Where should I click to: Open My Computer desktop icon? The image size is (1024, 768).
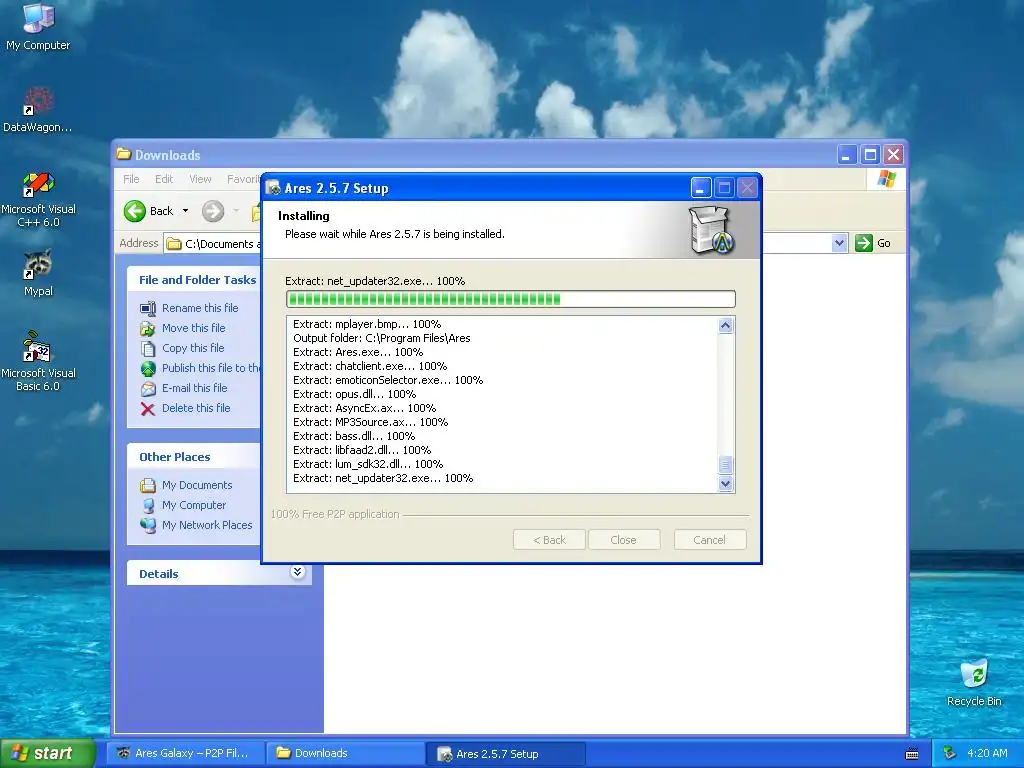[x=38, y=27]
